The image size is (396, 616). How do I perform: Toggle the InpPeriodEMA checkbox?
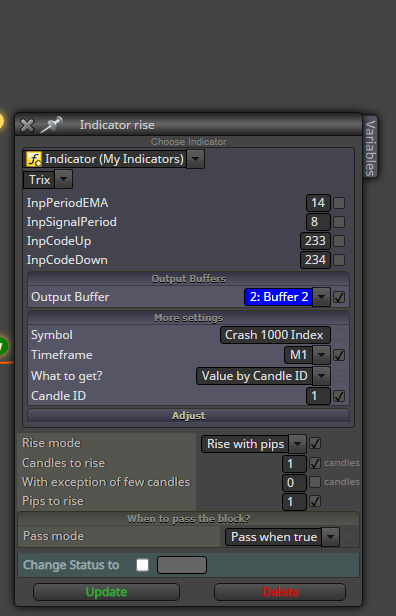click(x=339, y=203)
